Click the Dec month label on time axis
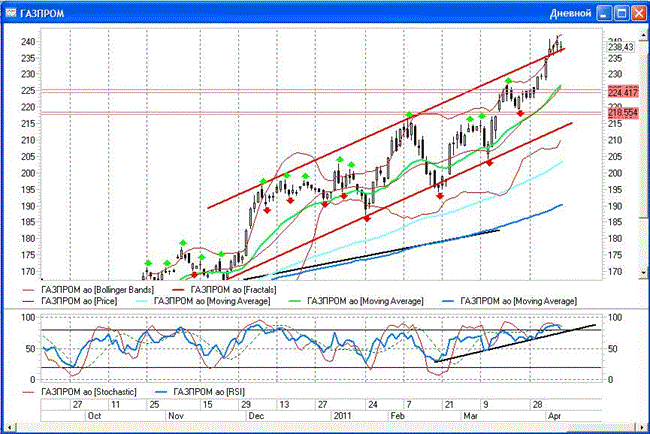 [256, 416]
